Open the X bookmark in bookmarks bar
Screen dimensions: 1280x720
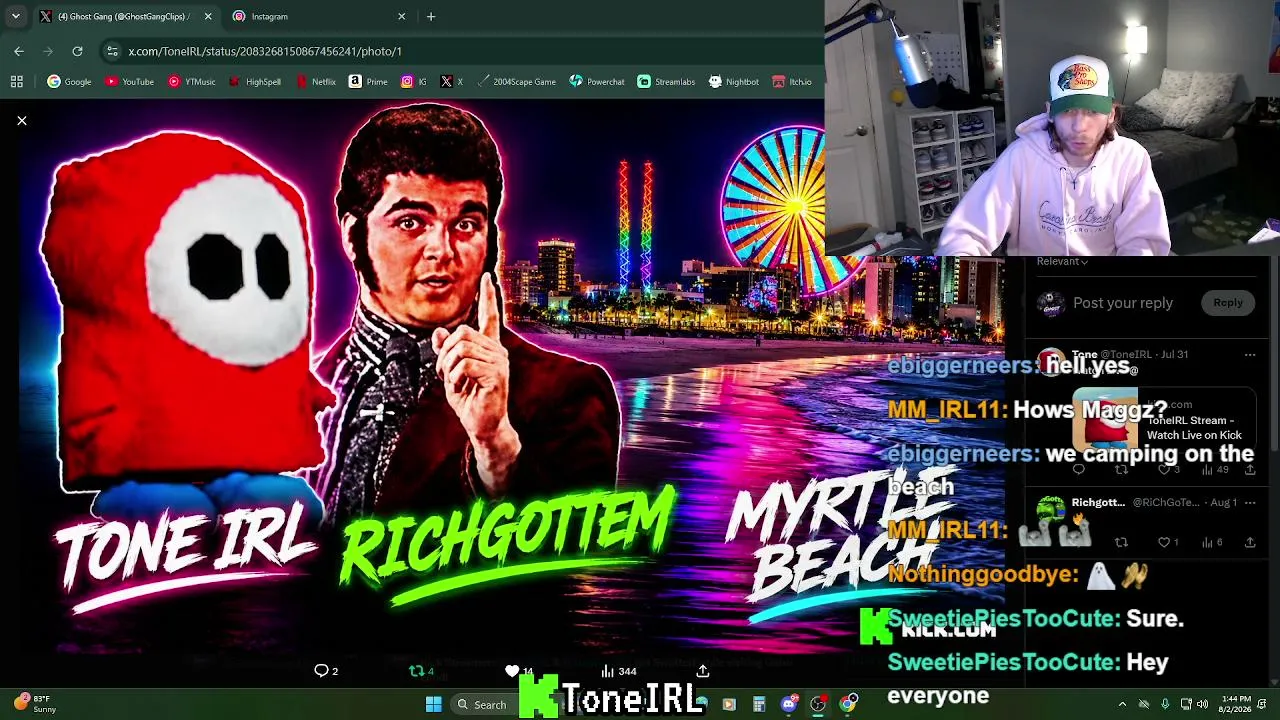pyautogui.click(x=452, y=82)
